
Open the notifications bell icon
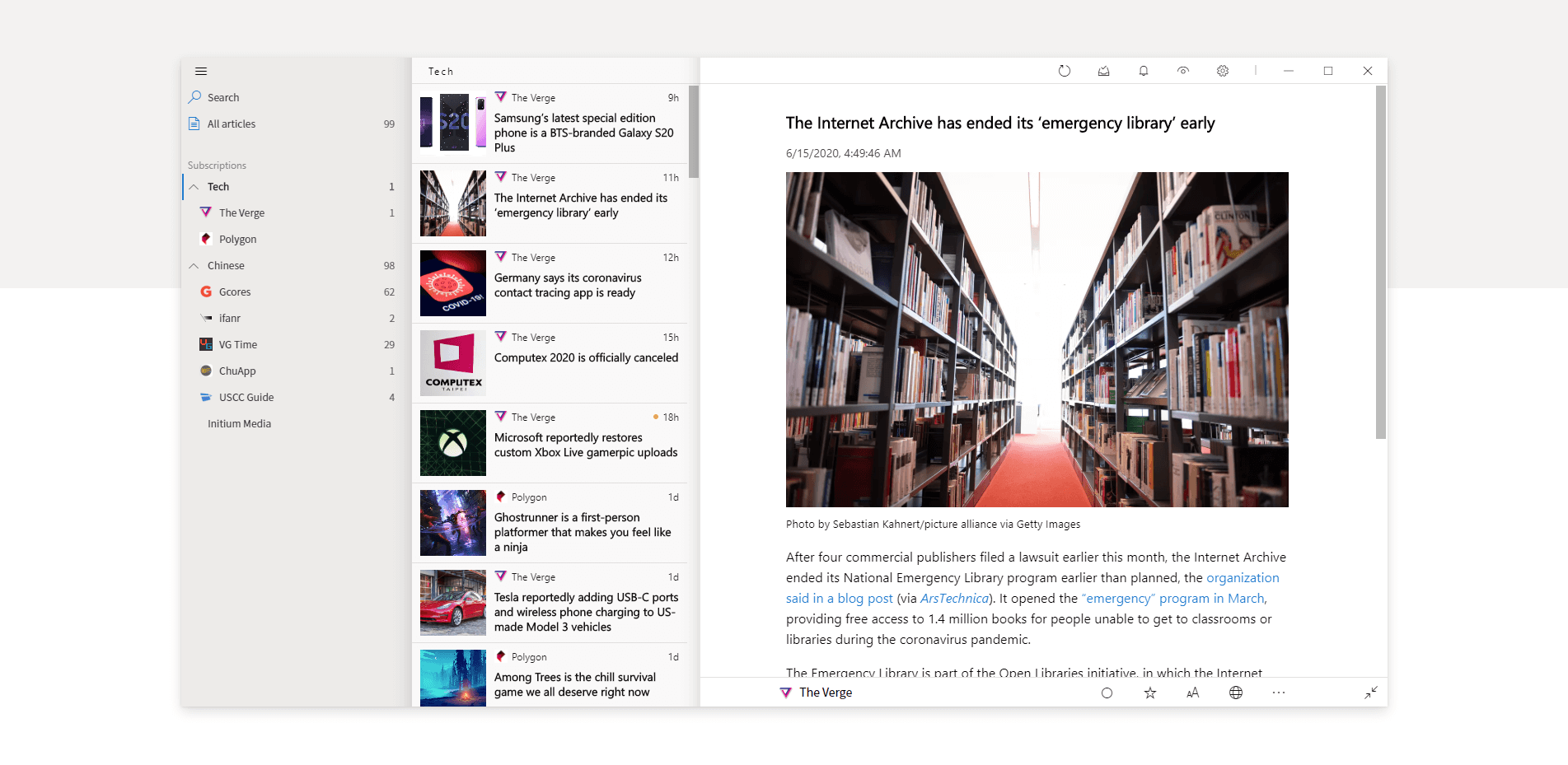[x=1143, y=71]
